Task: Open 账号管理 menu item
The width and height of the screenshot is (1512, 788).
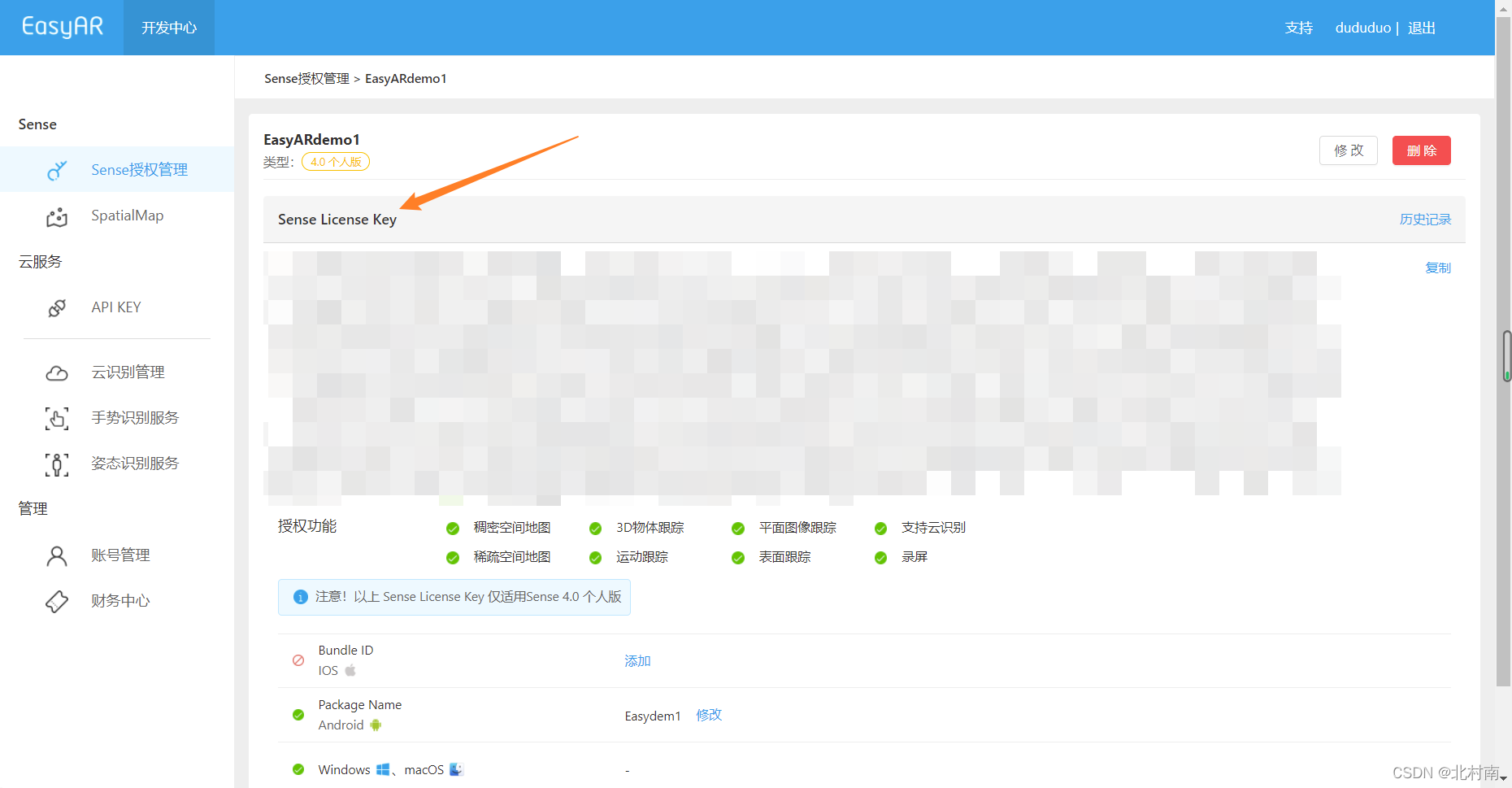Action: click(120, 555)
